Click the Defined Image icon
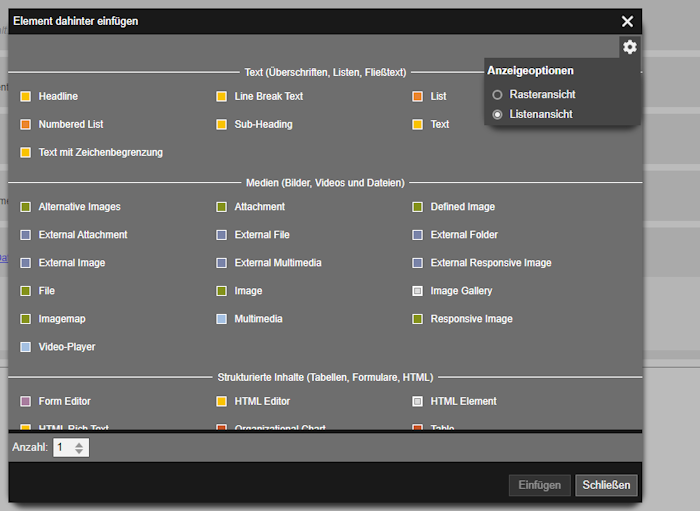The height and width of the screenshot is (511, 700). tap(417, 207)
